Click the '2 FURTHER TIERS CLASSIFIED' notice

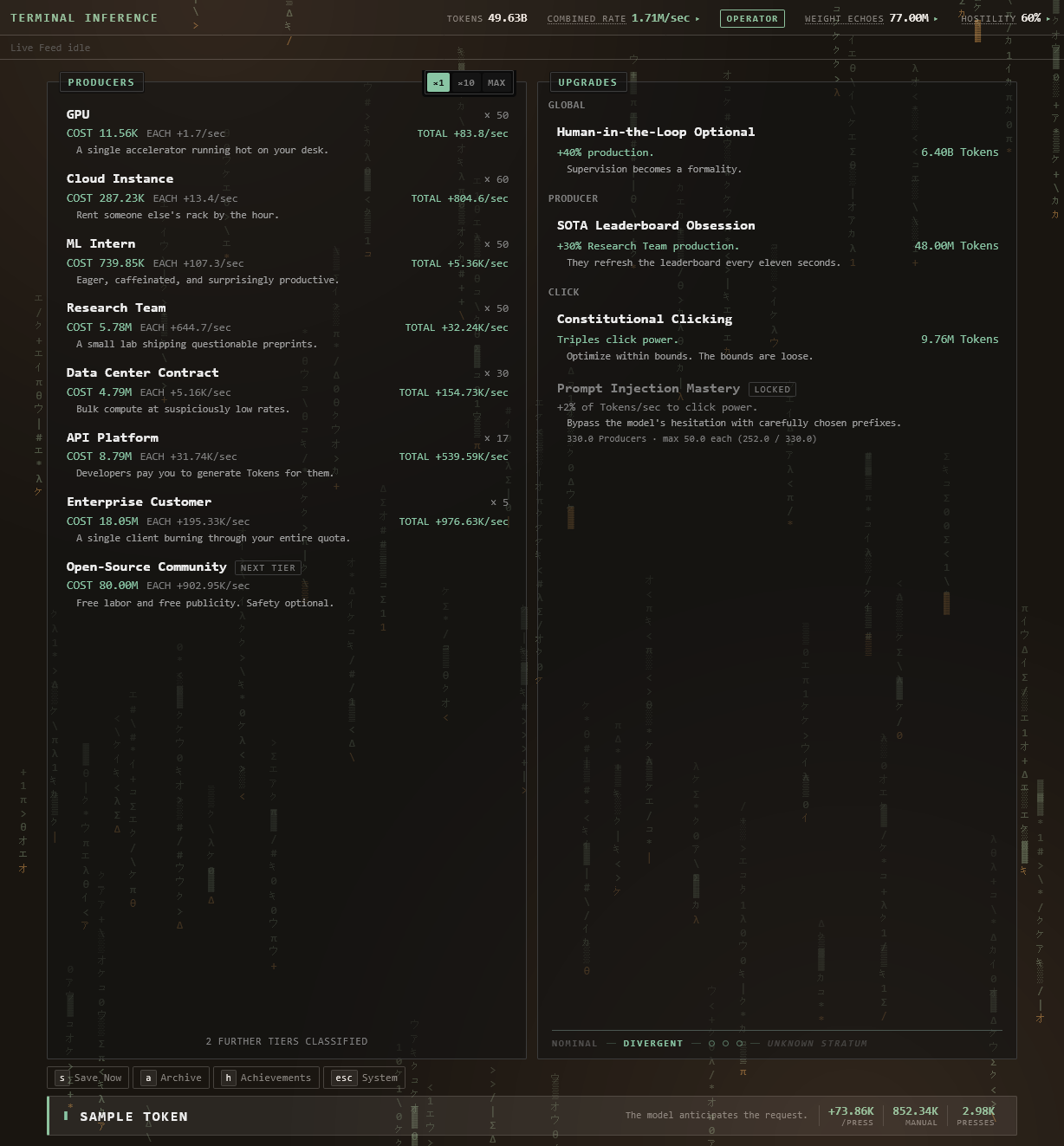coord(287,1041)
